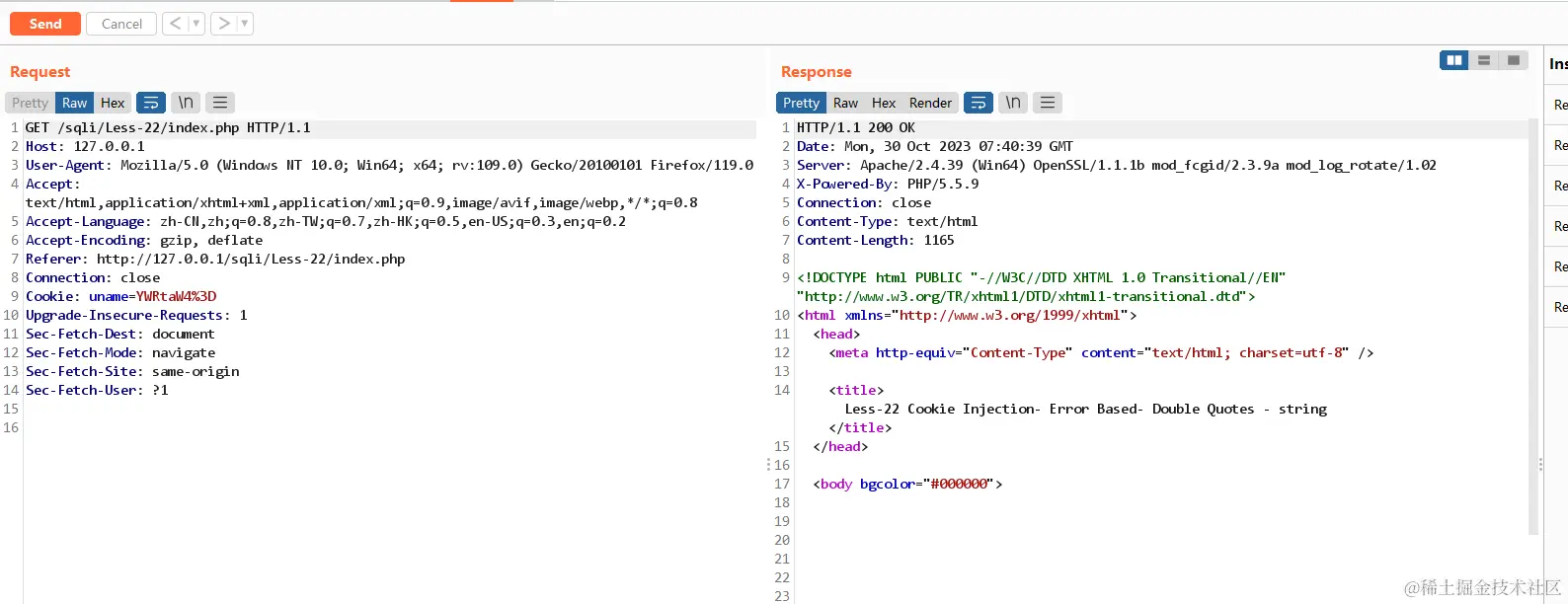The image size is (1568, 604).
Task: Click the Connection: close request header
Action: coord(93,277)
